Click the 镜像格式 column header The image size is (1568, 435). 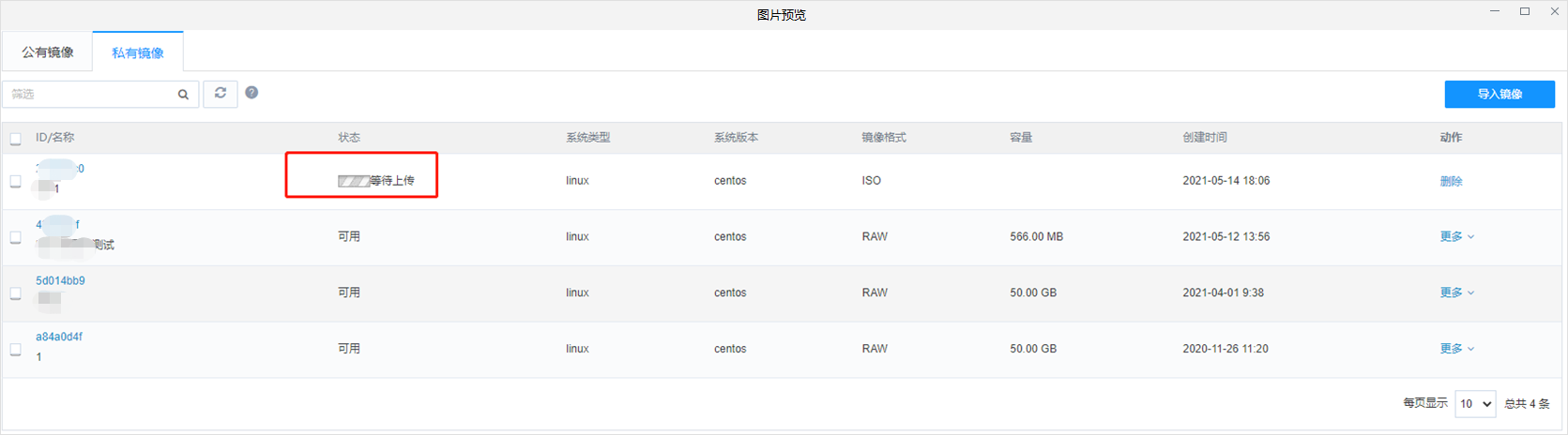coord(884,138)
